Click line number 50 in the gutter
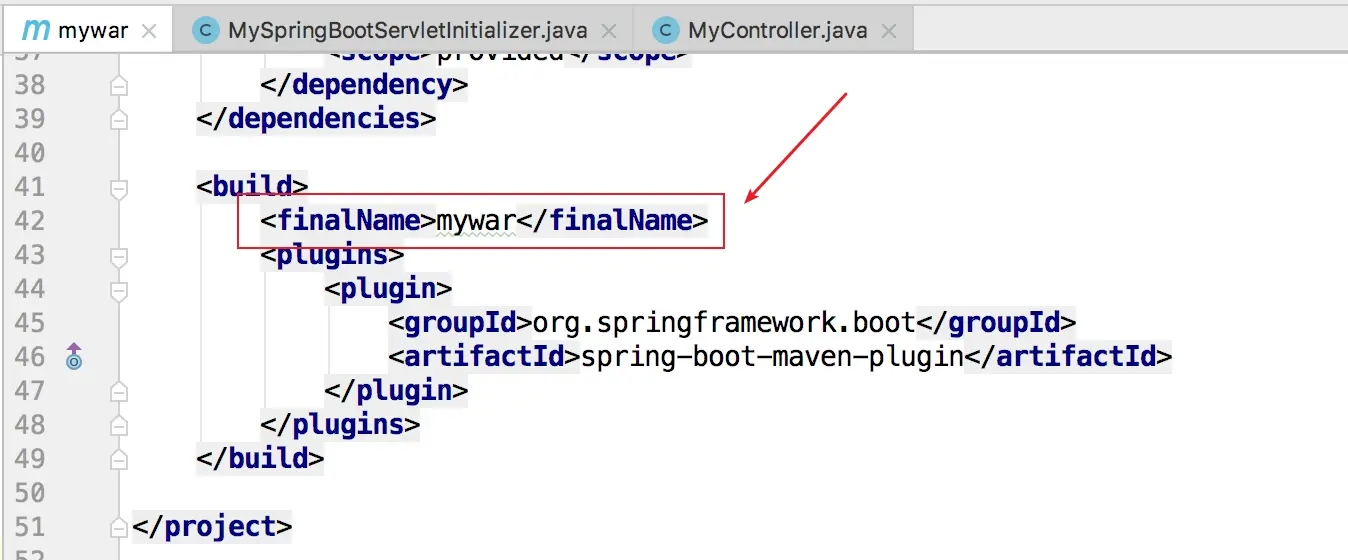The image size is (1348, 560). coord(30,493)
